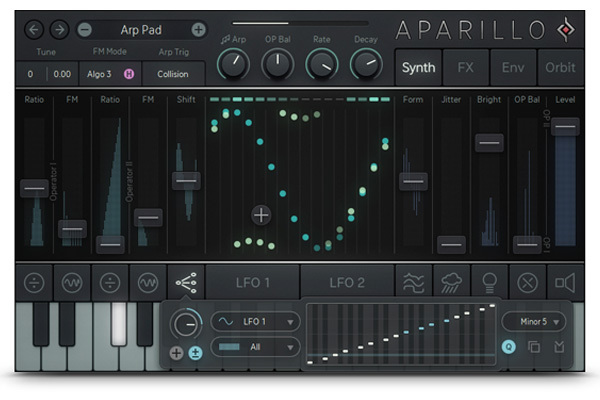Image resolution: width=600 pixels, height=400 pixels.
Task: Click the preset progress bar at top
Action: pos(300,23)
